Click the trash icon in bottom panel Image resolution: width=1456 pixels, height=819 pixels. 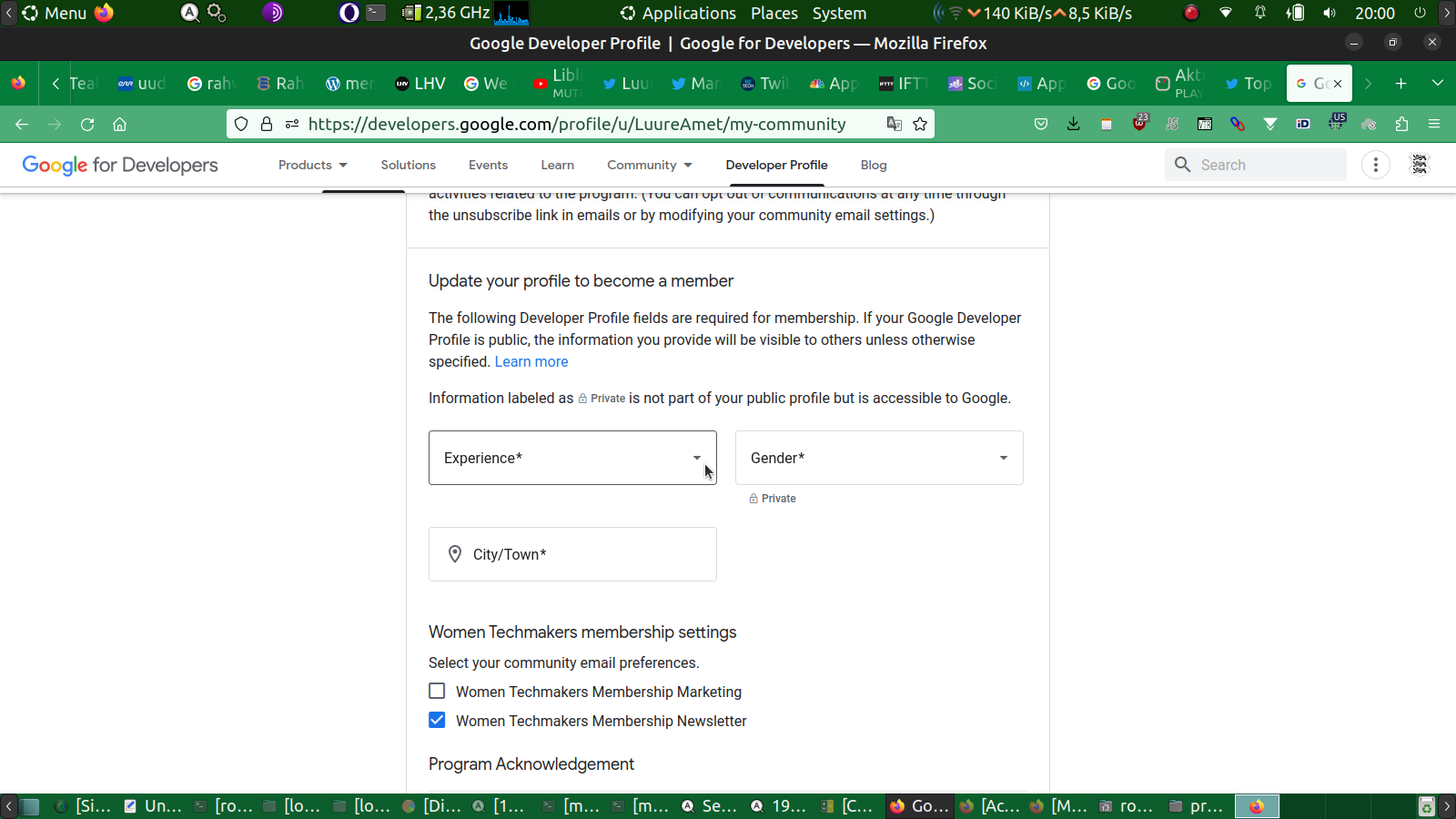1427,806
